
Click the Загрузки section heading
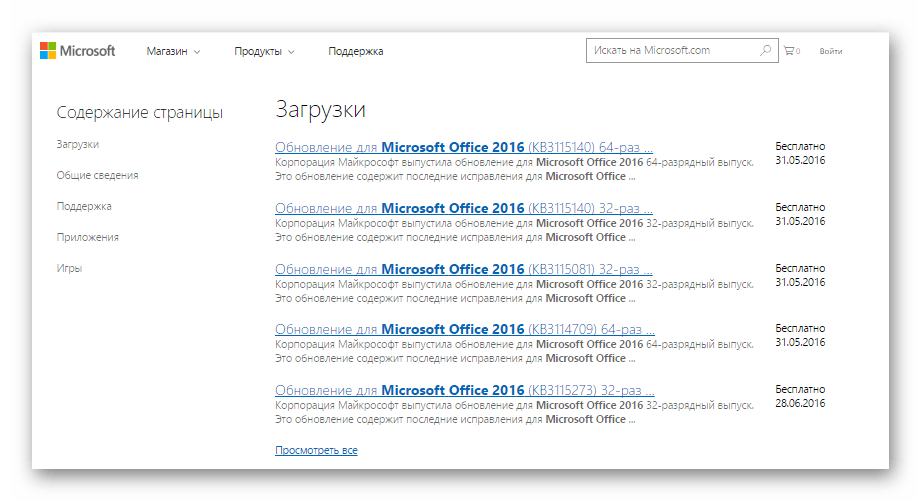coord(320,110)
